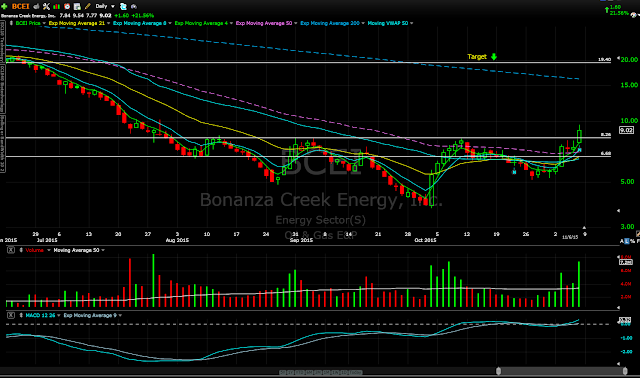
Task: Click the third vertical left-side tab
Action: pos(2,143)
